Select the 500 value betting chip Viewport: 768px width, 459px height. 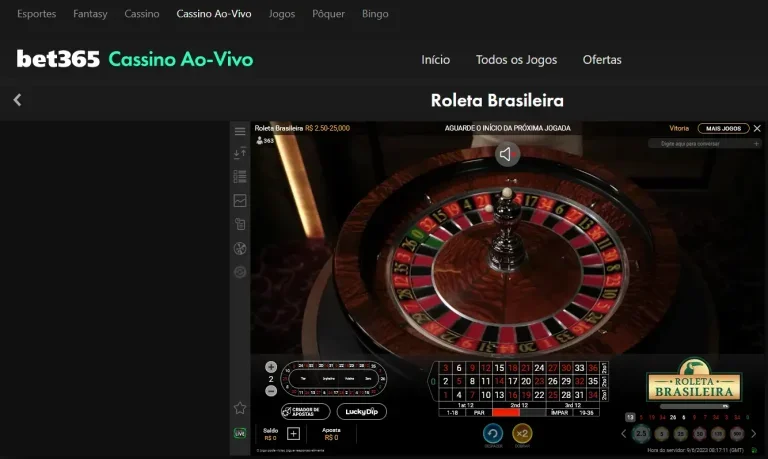point(737,434)
